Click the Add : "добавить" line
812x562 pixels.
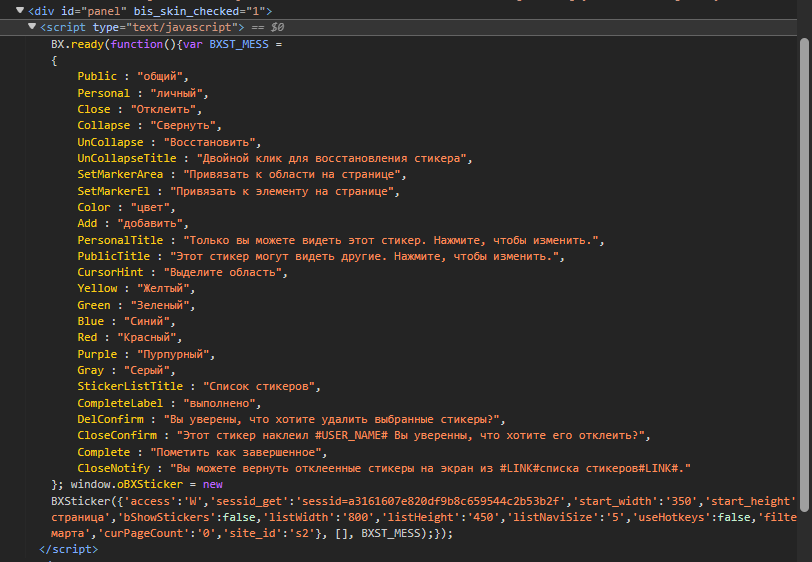(x=133, y=223)
